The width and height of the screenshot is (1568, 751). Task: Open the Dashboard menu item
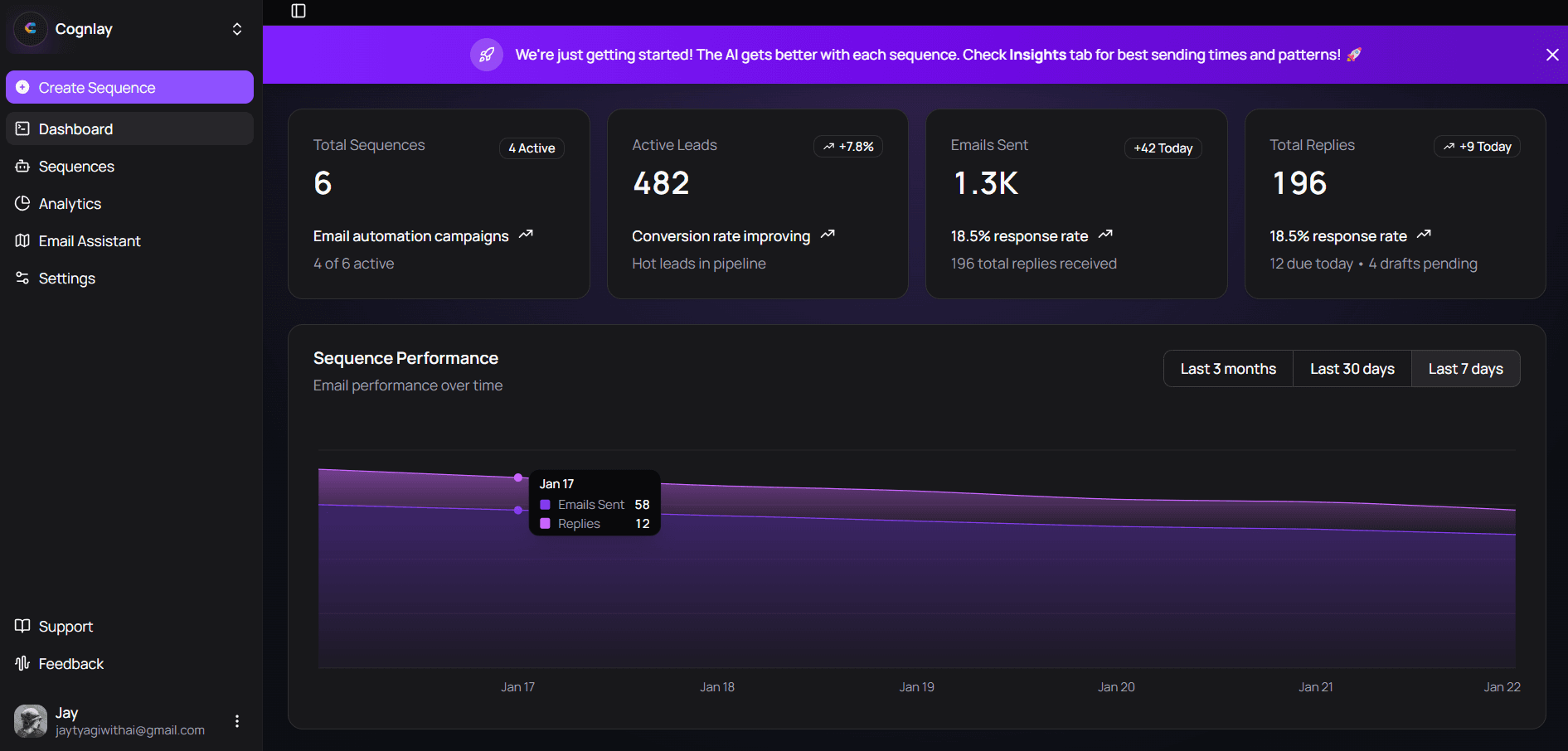pyautogui.click(x=75, y=128)
